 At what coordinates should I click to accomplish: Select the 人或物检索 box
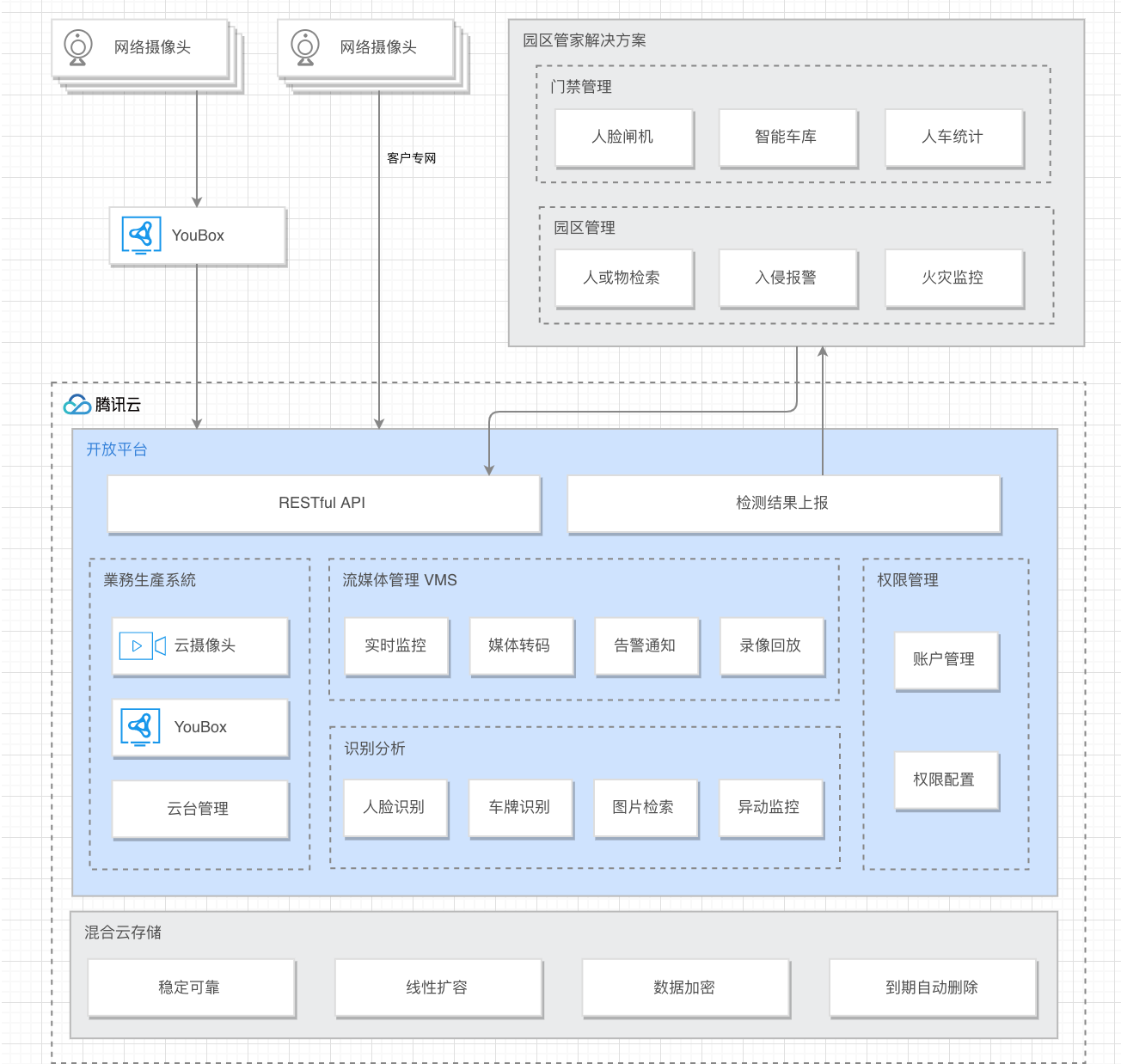(623, 278)
